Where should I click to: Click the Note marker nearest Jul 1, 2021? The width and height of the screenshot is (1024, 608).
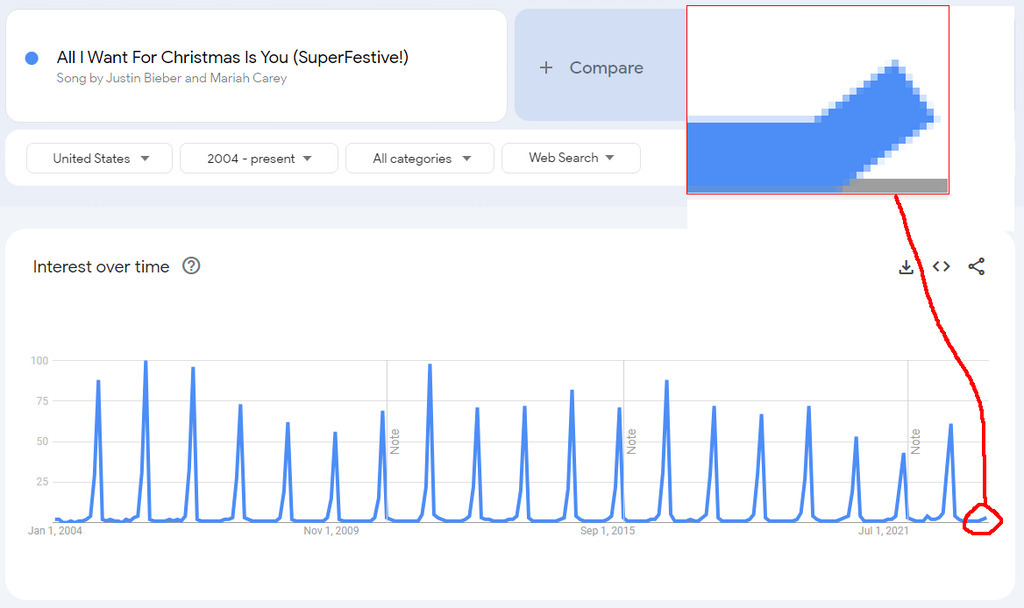pyautogui.click(x=916, y=441)
